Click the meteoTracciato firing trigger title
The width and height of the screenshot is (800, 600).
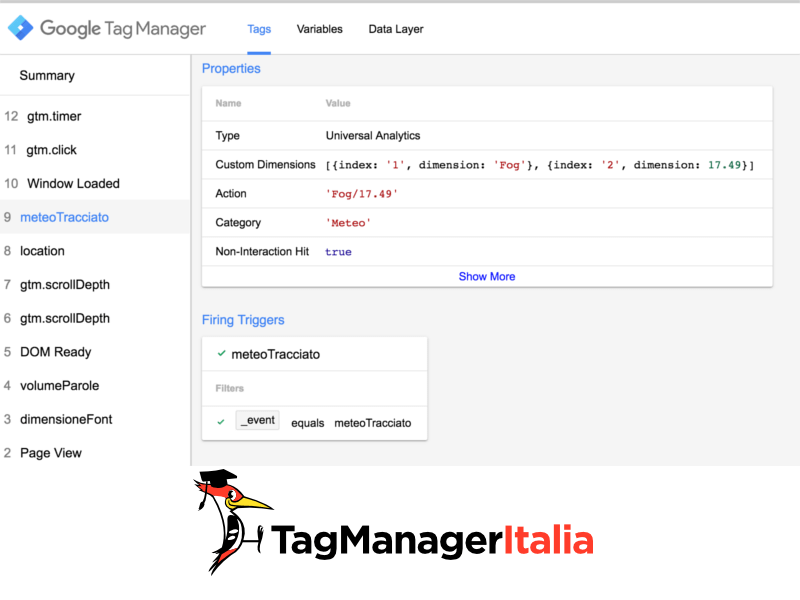tap(275, 354)
